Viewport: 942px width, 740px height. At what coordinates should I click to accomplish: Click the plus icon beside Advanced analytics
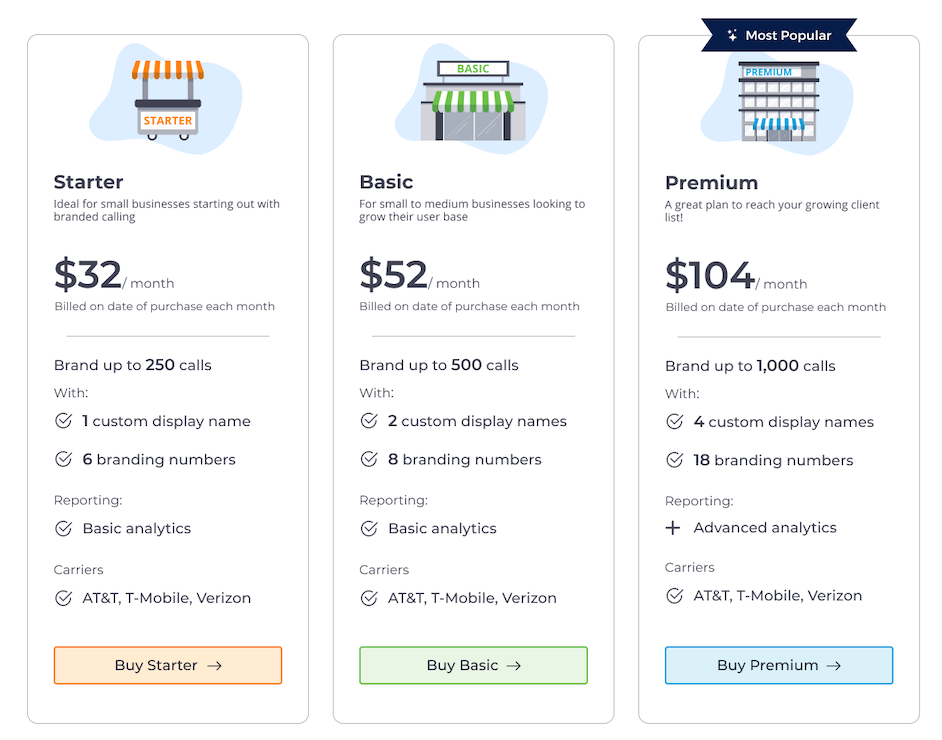[x=673, y=528]
